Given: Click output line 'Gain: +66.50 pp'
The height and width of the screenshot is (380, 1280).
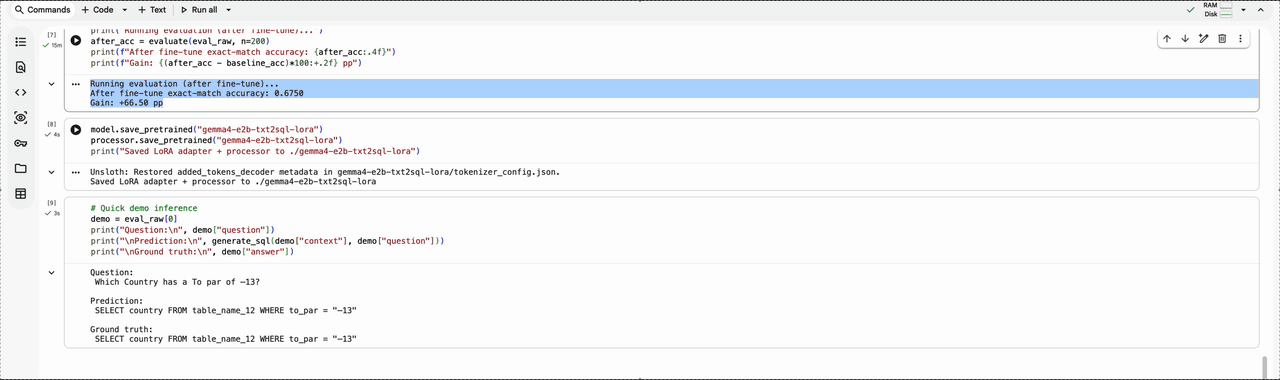Looking at the screenshot, I should pos(126,102).
